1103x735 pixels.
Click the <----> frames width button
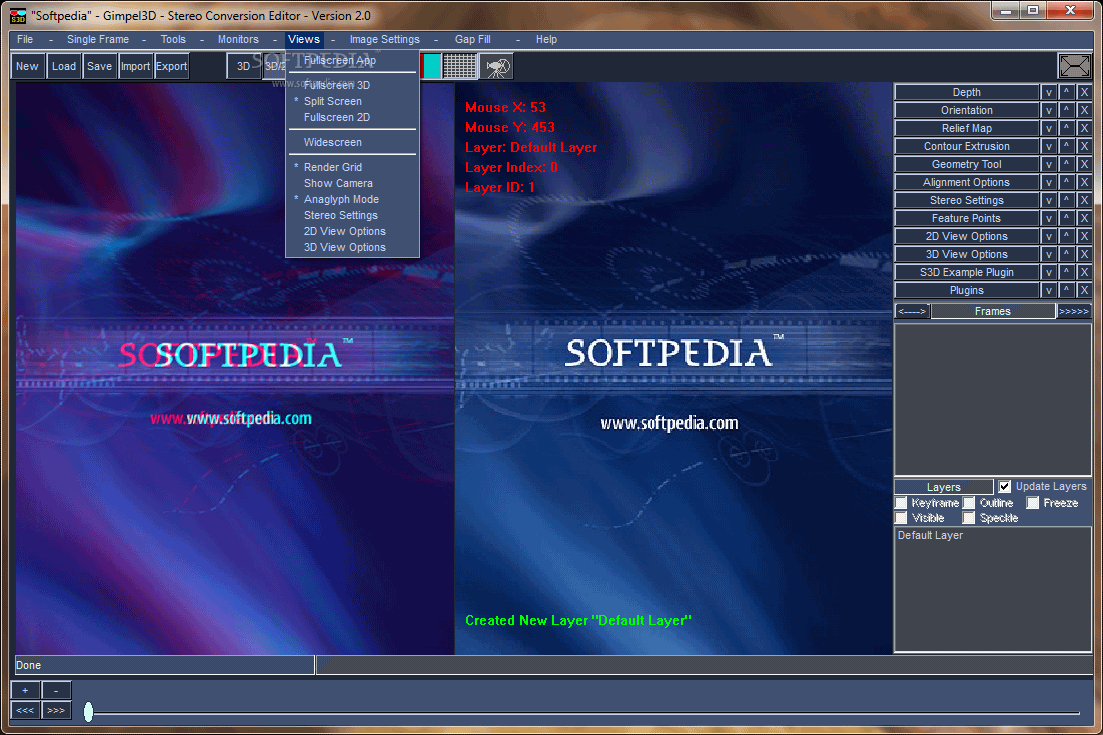[x=912, y=311]
